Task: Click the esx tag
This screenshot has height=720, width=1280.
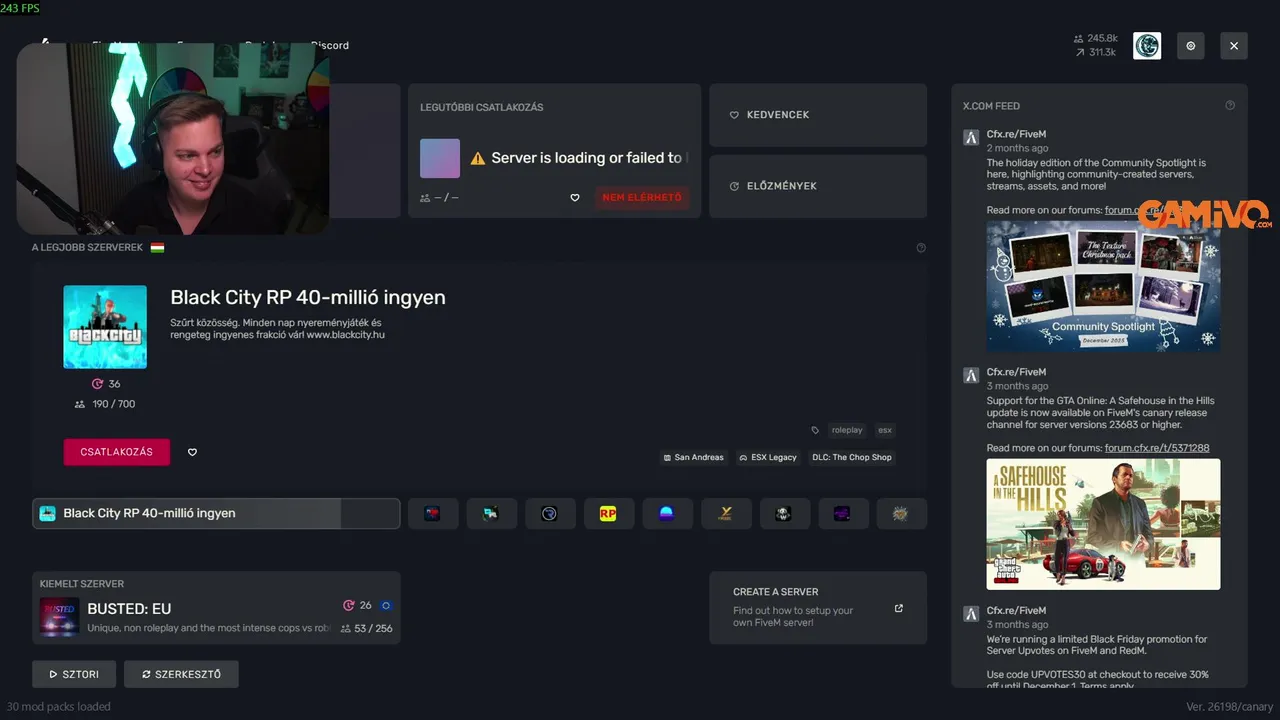Action: pos(885,430)
